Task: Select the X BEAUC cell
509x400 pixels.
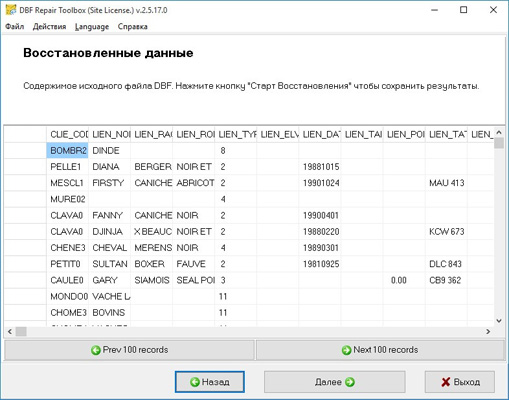Action: (x=152, y=232)
